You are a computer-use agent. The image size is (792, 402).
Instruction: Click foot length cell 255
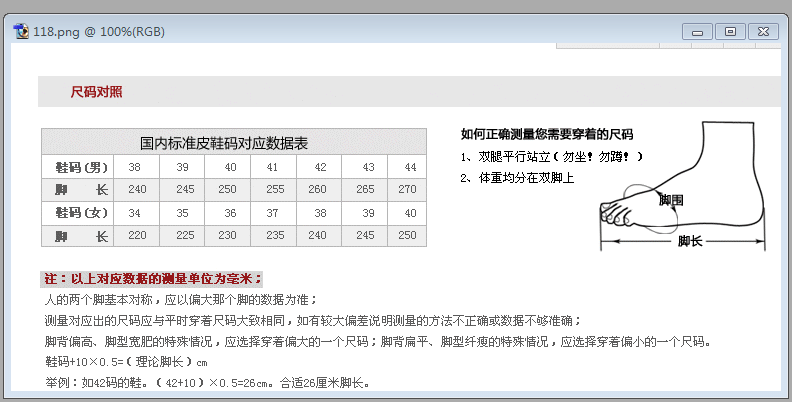(275, 189)
